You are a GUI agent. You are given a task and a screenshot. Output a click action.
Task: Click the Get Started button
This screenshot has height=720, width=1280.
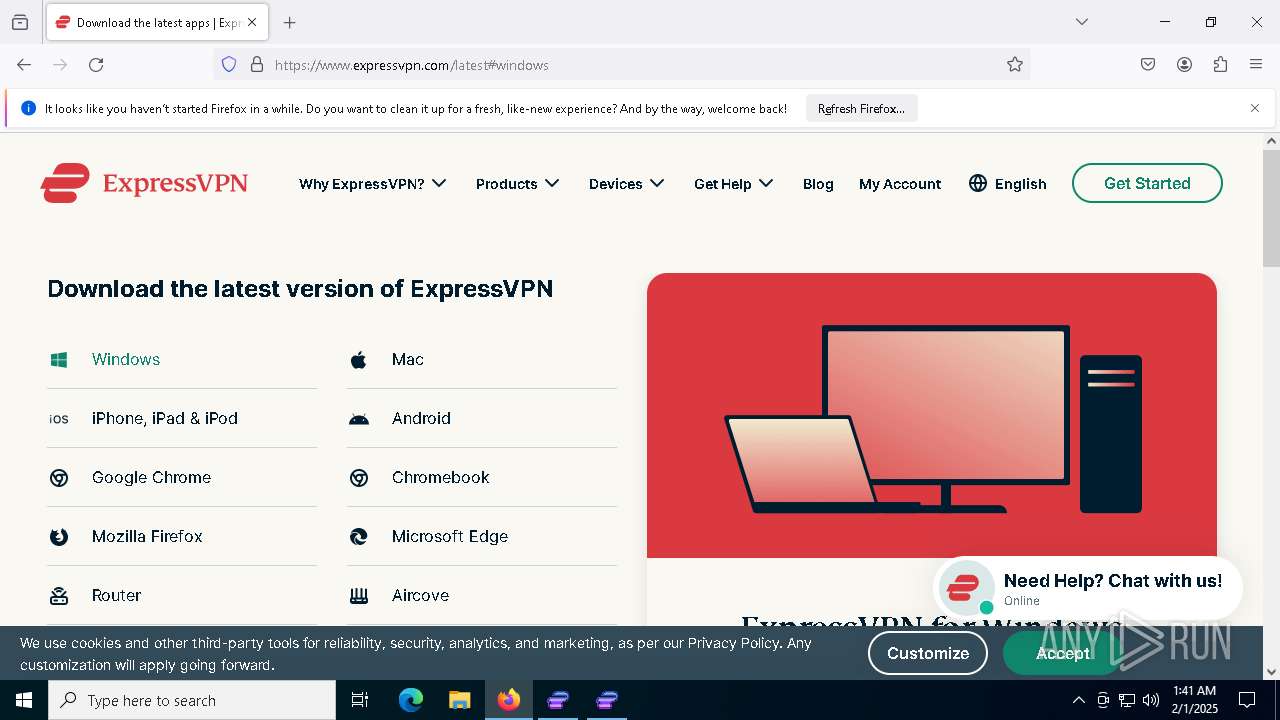[1147, 183]
